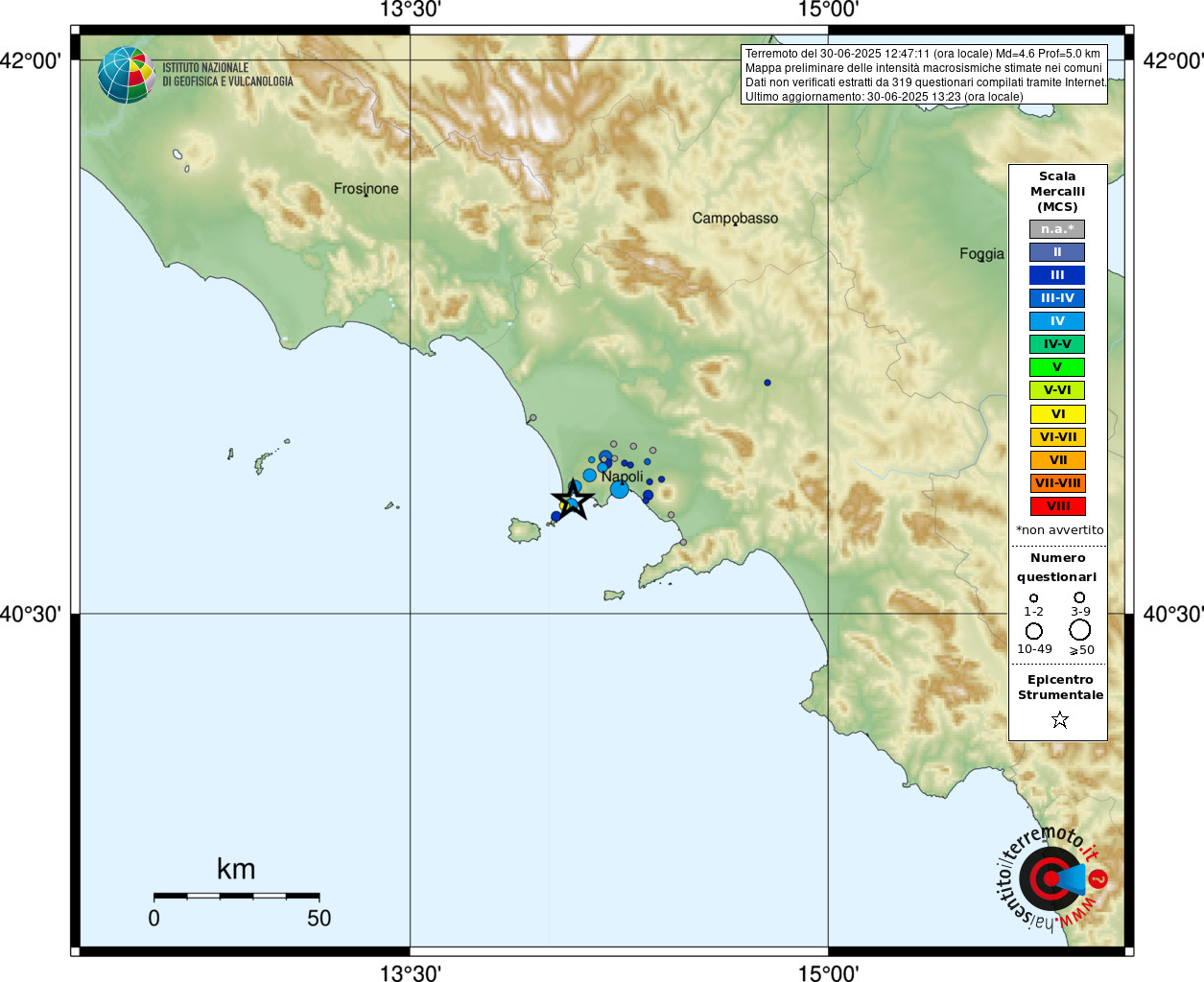This screenshot has height=982, width=1204.
Task: Select the yellow VI intensity swatch
Action: (1057, 414)
